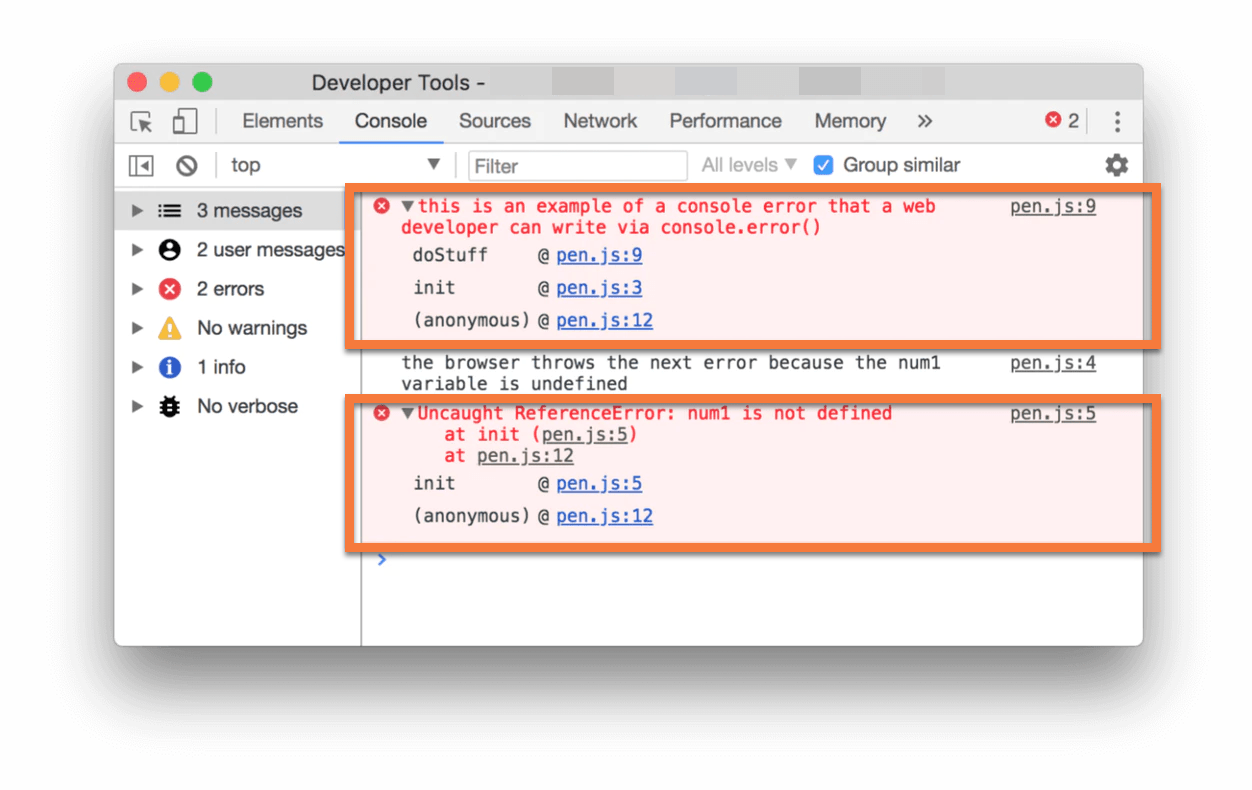Open the top context dropdown
The image size is (1252, 790).
click(335, 165)
